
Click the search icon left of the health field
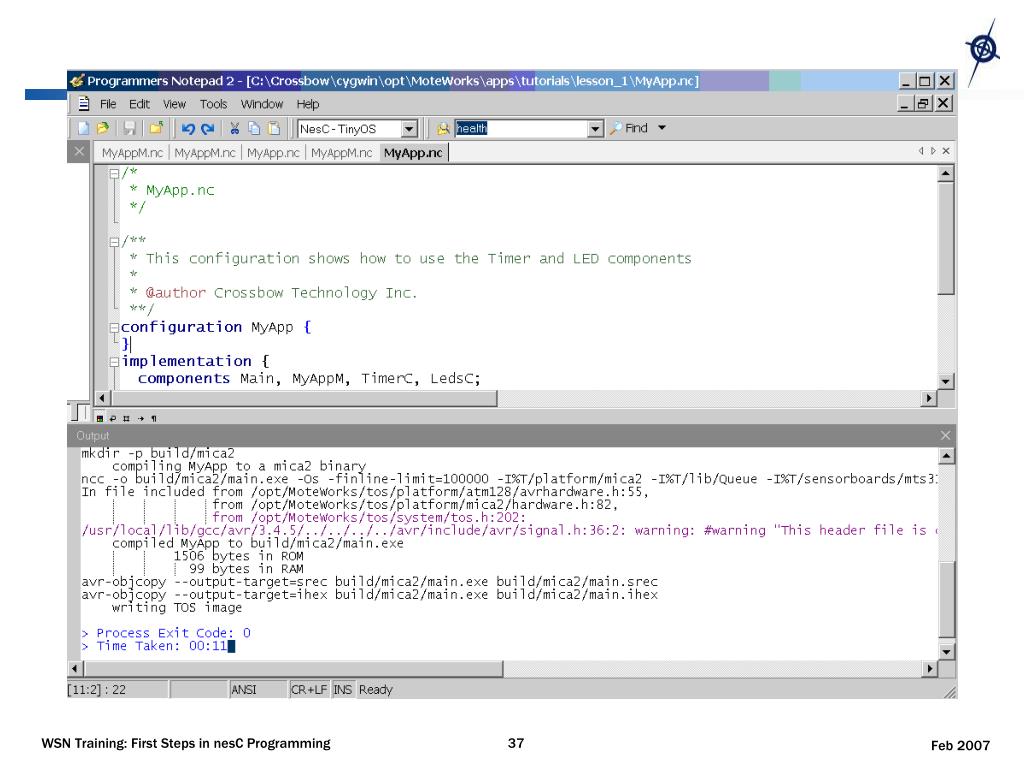point(443,129)
